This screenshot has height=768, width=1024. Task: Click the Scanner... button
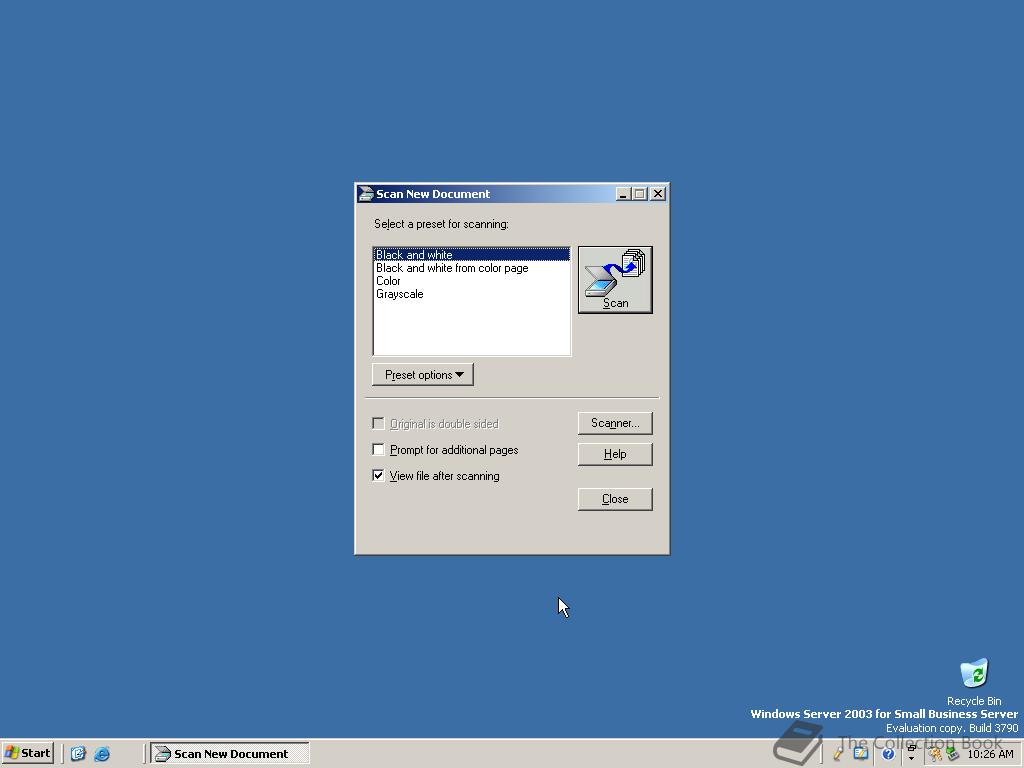(615, 423)
